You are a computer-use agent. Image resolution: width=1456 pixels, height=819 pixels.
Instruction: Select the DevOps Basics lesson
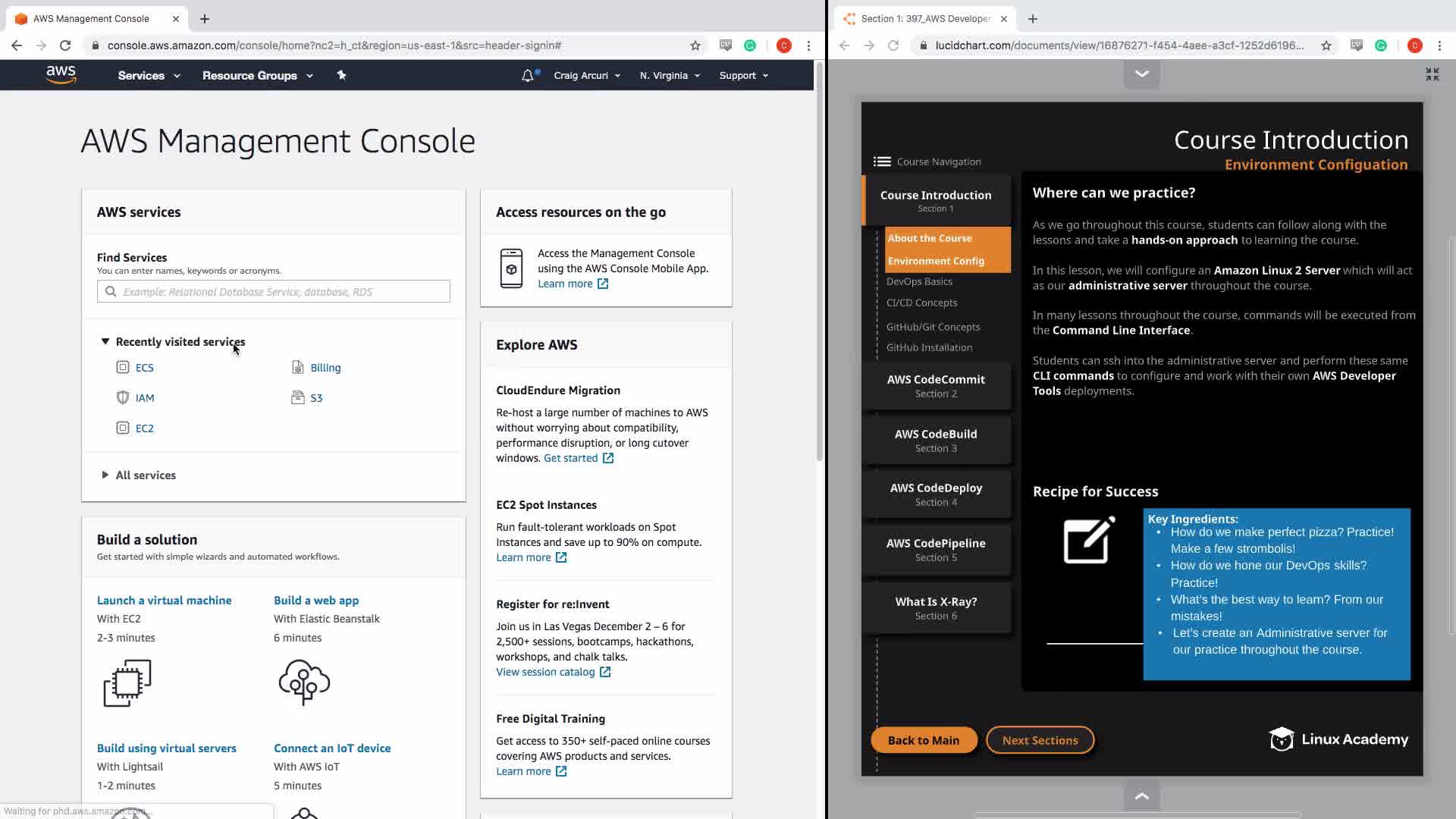tap(919, 281)
